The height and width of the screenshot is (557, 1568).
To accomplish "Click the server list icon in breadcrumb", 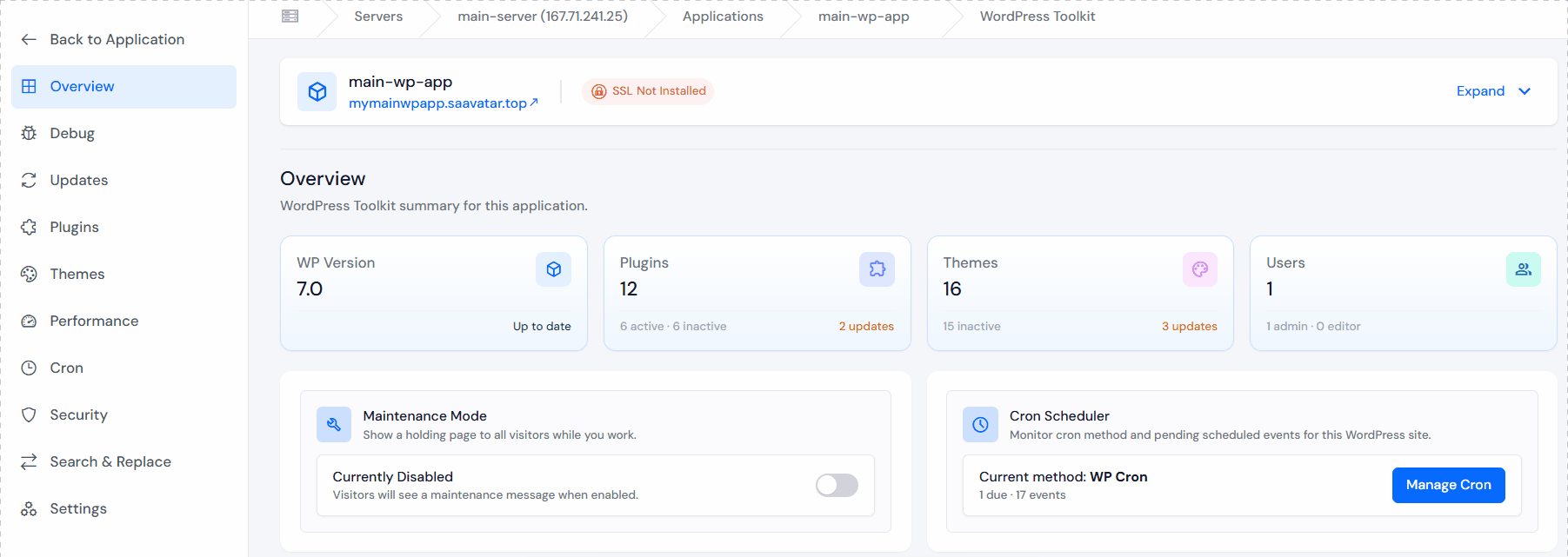I will (290, 16).
